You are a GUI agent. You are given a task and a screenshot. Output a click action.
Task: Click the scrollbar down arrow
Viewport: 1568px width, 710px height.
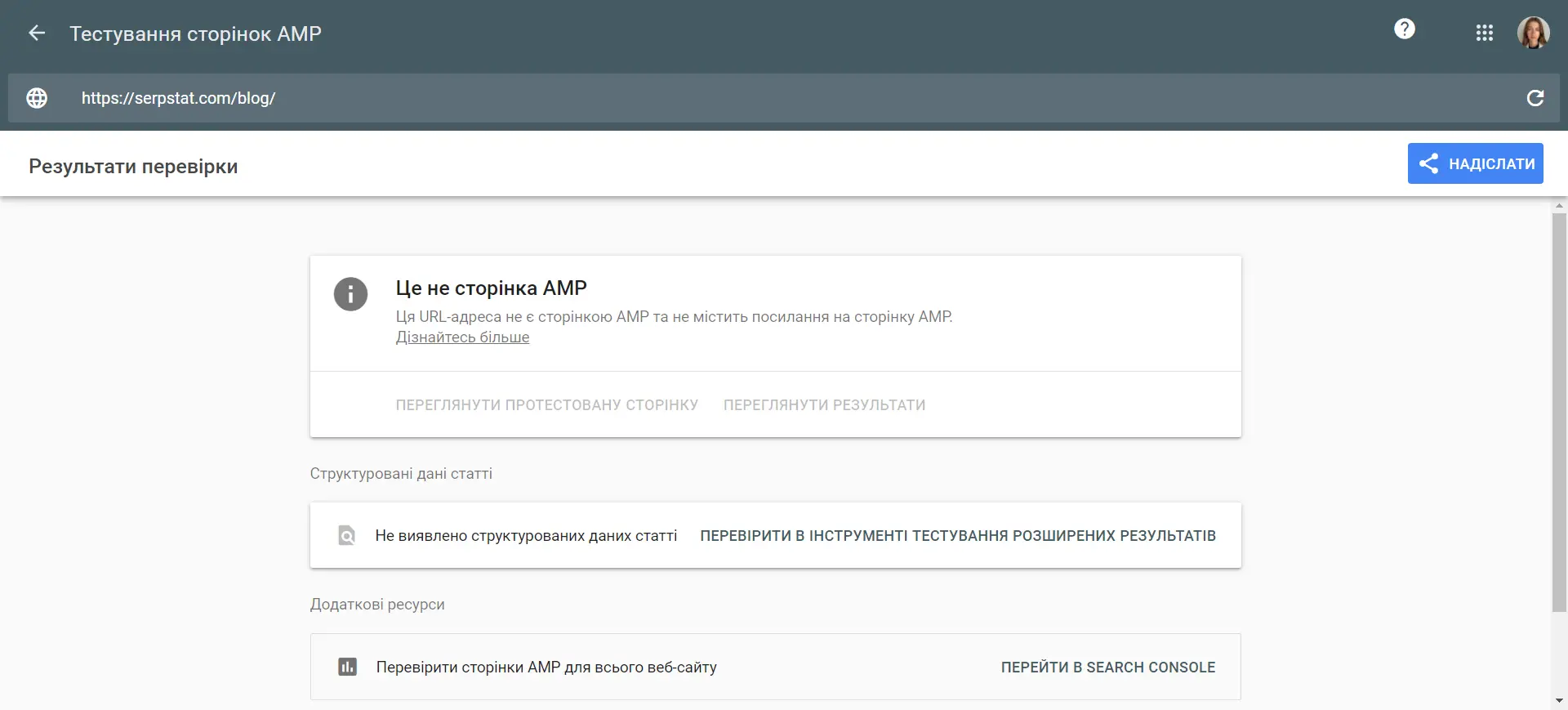click(1559, 701)
